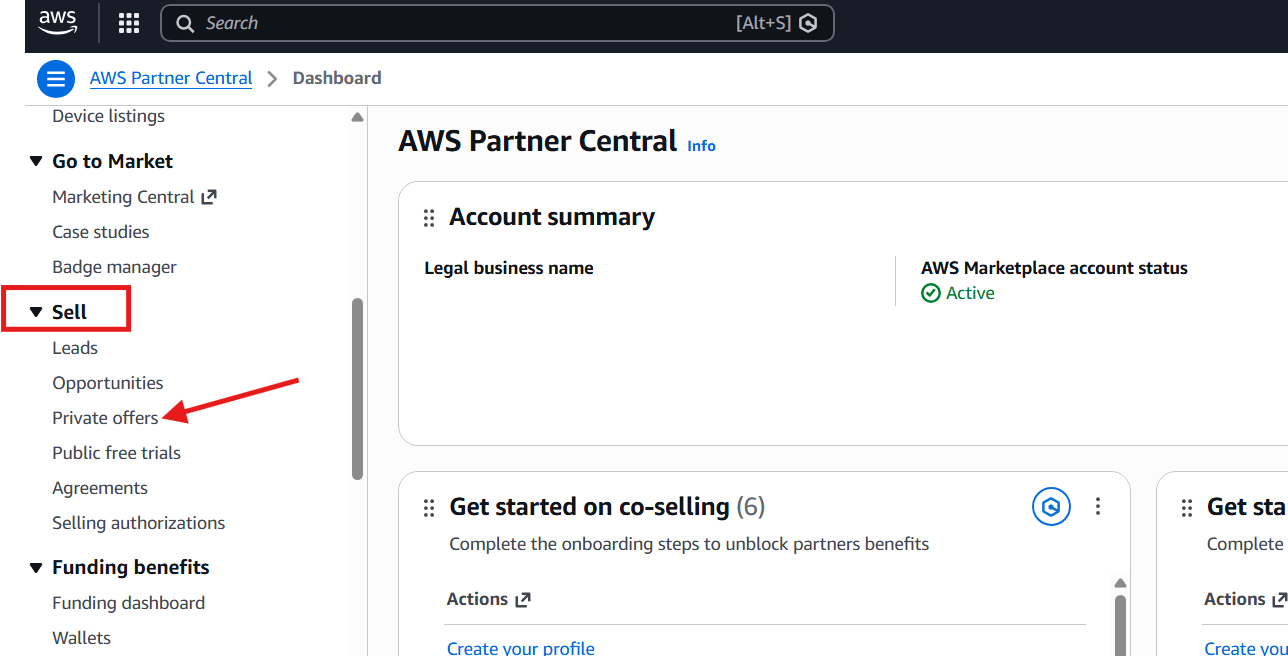Image resolution: width=1288 pixels, height=656 pixels.
Task: Open the Create your profile link
Action: [x=520, y=648]
